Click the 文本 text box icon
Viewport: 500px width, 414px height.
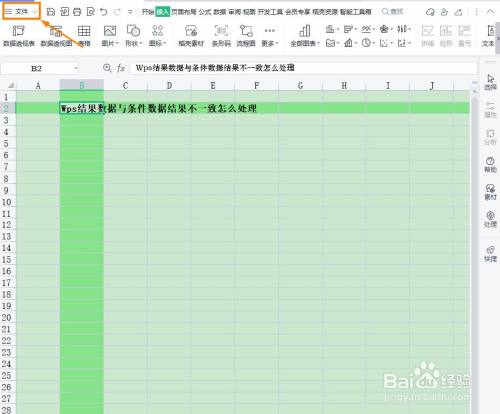coord(490,36)
